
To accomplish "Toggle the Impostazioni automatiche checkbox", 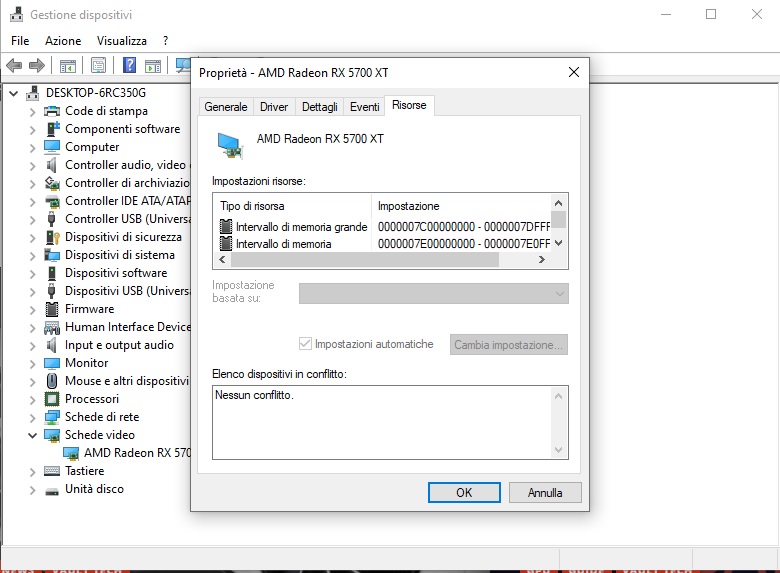I will (x=305, y=344).
